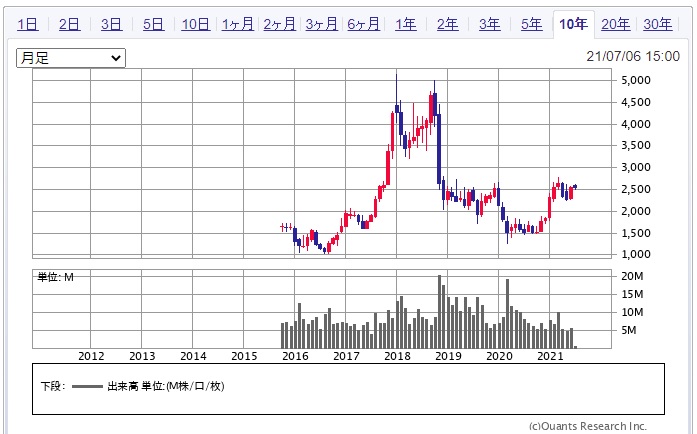The width and height of the screenshot is (697, 434).
Task: Click the 下段 legend label
Action: (x=52, y=386)
